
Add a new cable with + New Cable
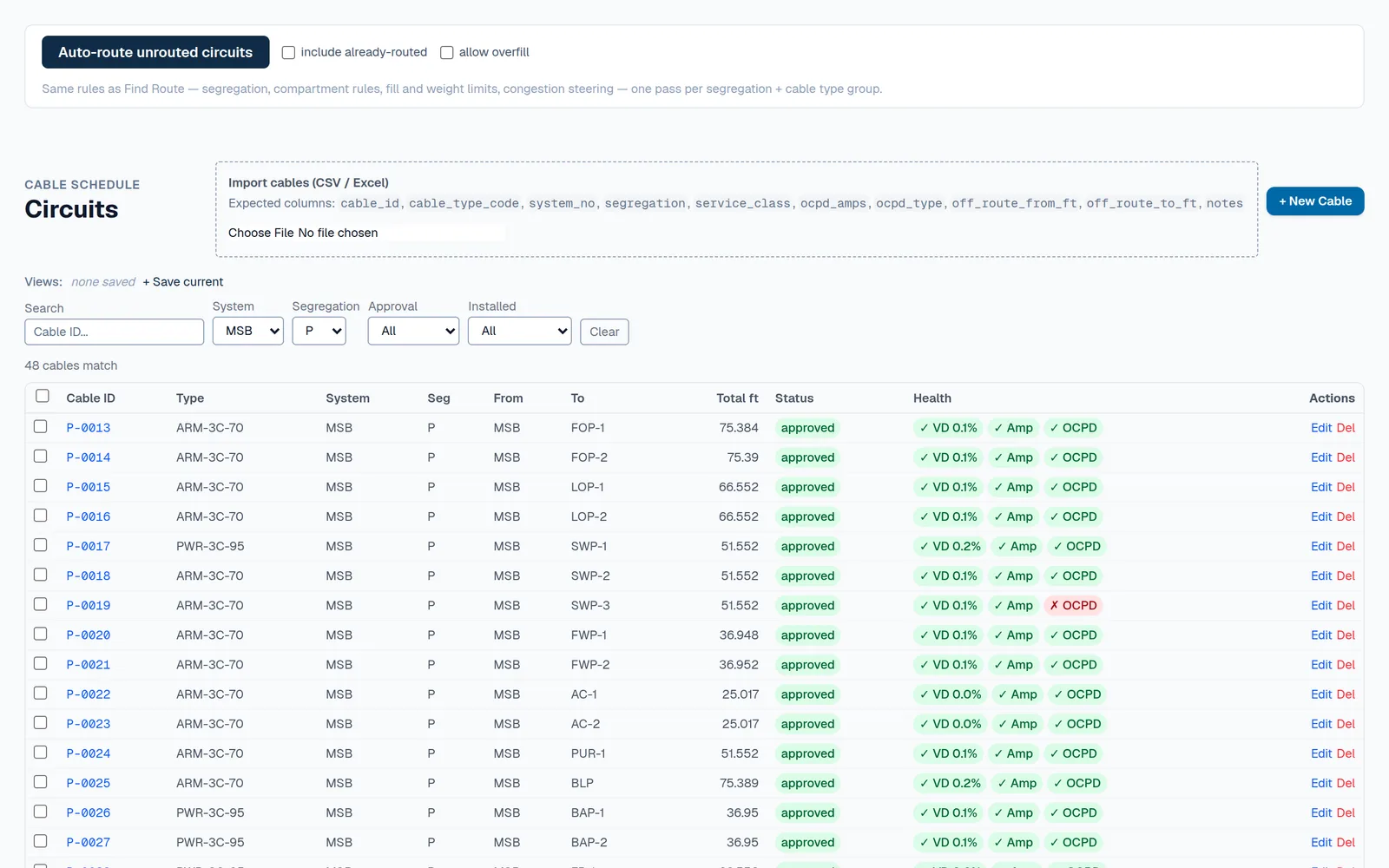pyautogui.click(x=1315, y=201)
